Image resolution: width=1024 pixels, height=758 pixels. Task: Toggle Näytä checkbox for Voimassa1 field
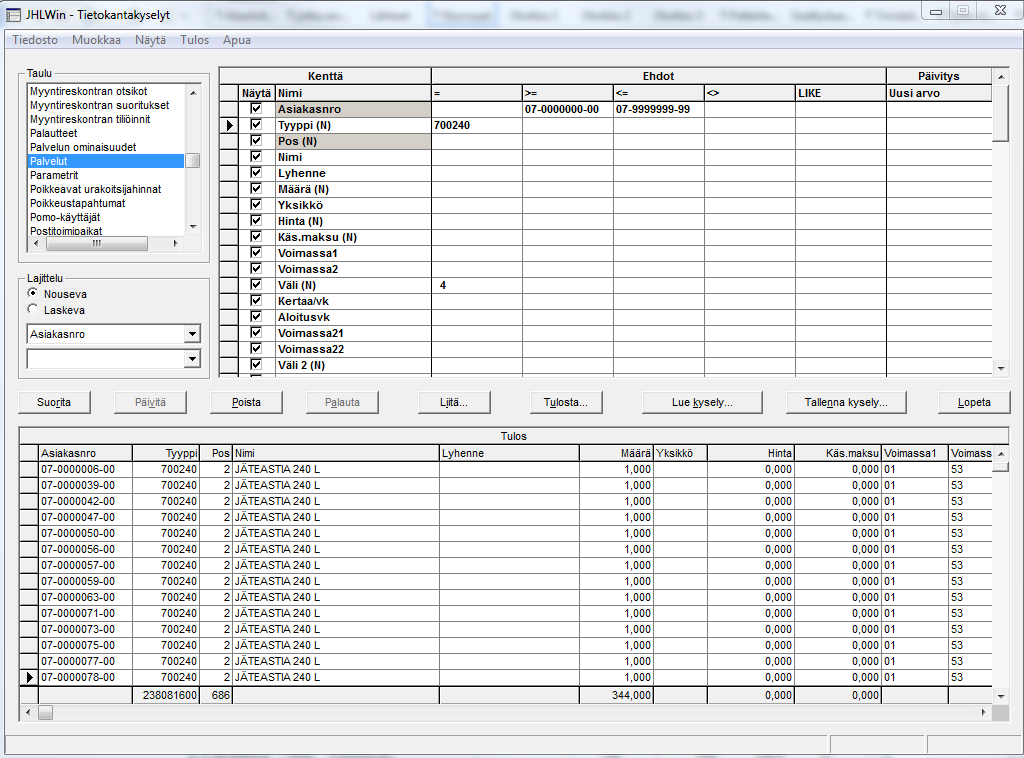tap(256, 253)
